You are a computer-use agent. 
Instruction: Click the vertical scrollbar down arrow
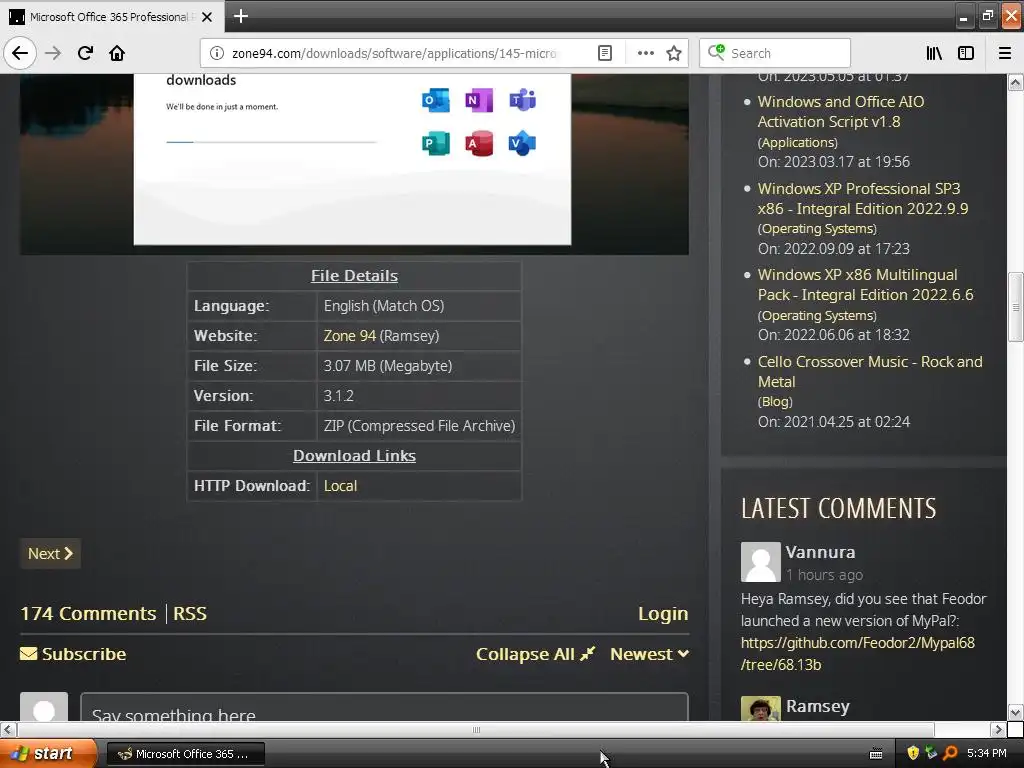coord(1015,712)
